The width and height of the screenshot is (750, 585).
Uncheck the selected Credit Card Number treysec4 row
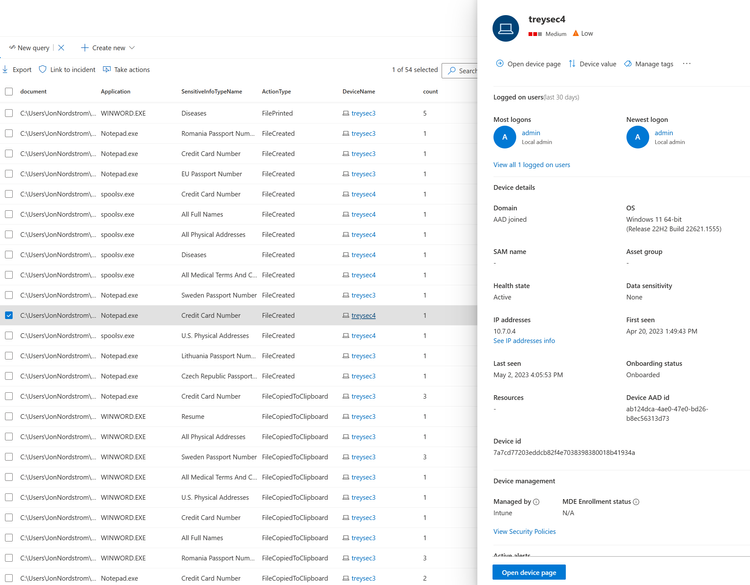click(9, 316)
